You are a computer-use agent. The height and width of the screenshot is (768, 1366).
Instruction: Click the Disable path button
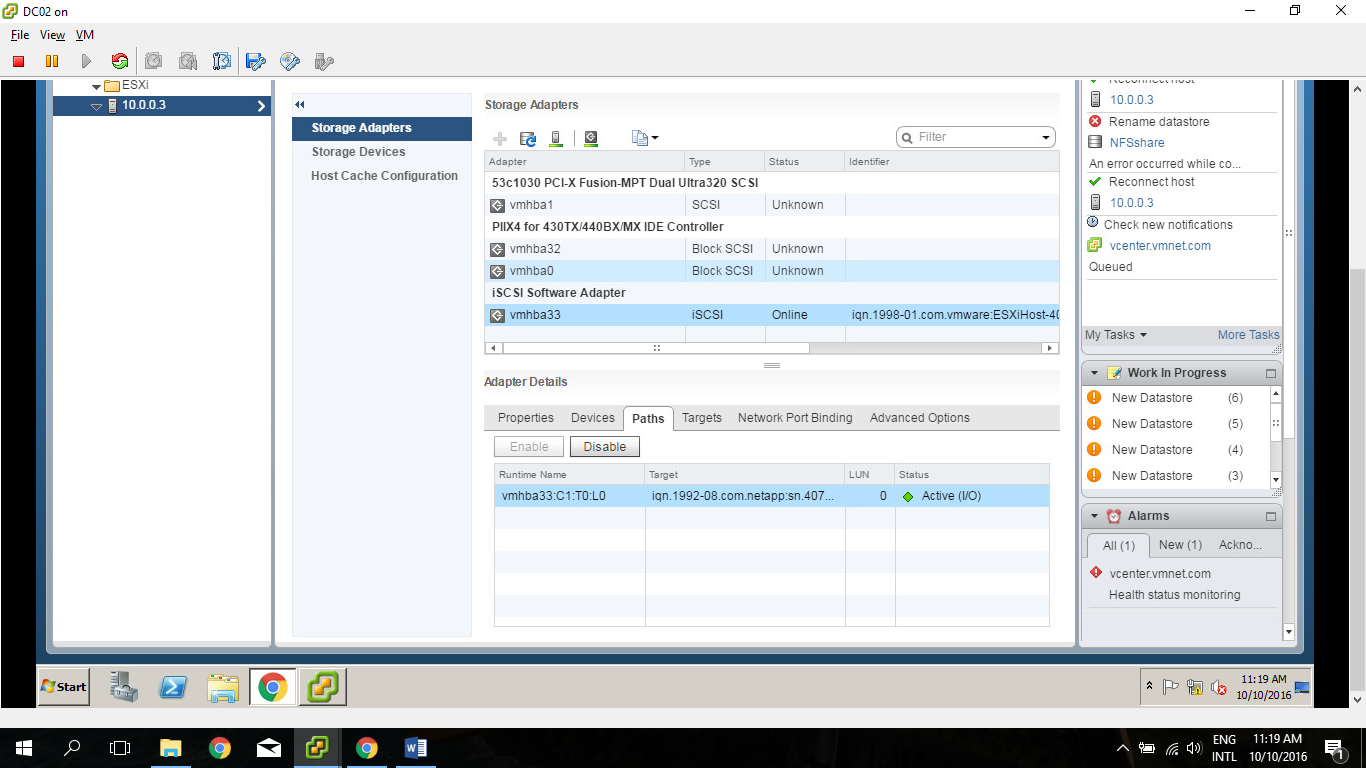click(x=605, y=447)
